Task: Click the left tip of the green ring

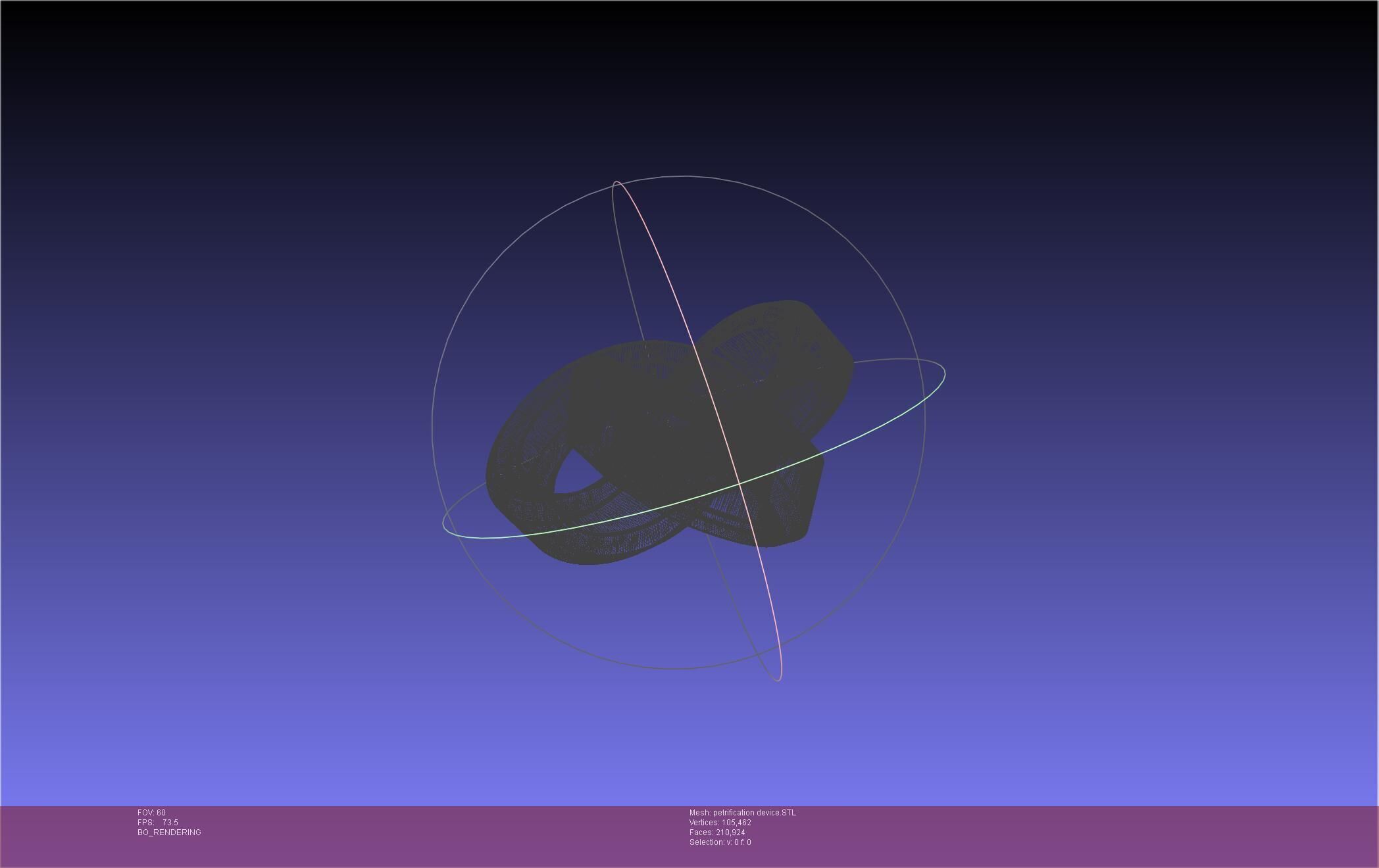Action: click(x=444, y=525)
